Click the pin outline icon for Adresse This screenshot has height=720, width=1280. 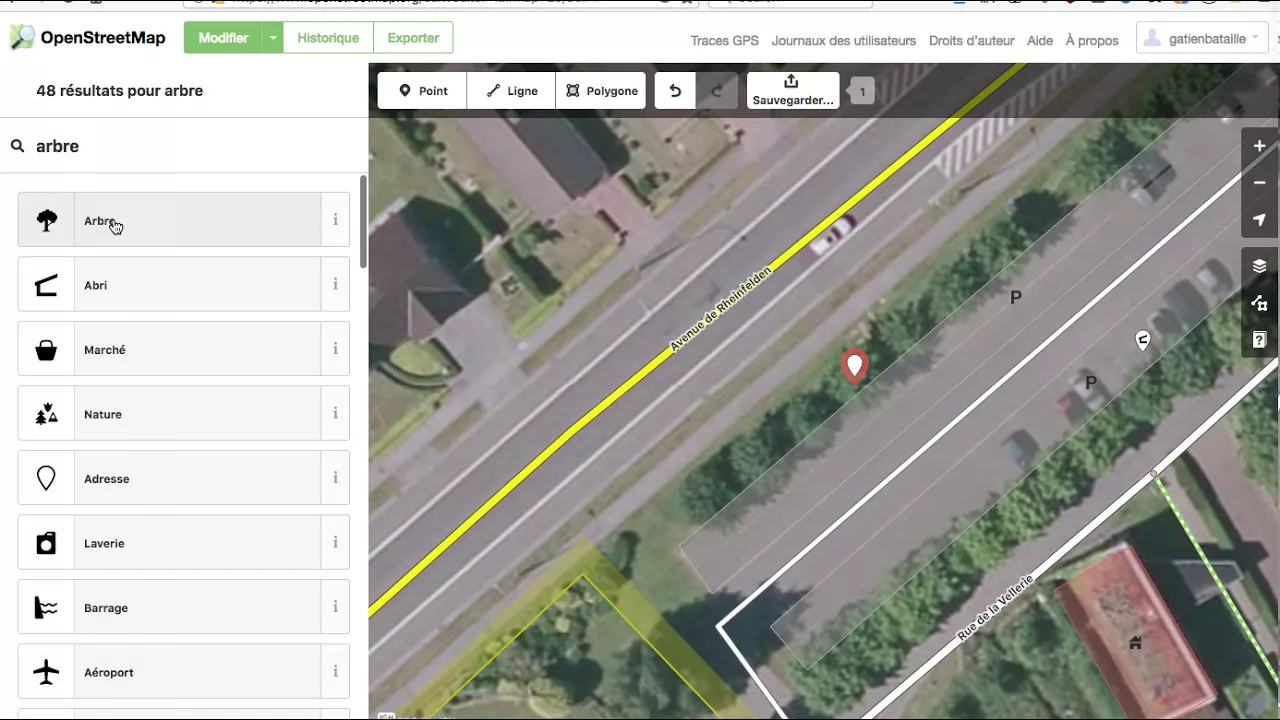click(x=46, y=478)
